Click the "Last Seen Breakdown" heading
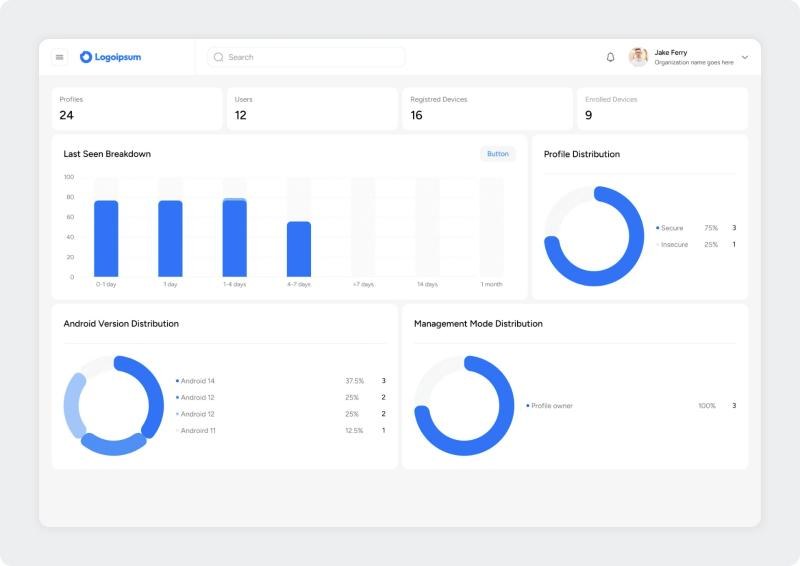 (107, 154)
